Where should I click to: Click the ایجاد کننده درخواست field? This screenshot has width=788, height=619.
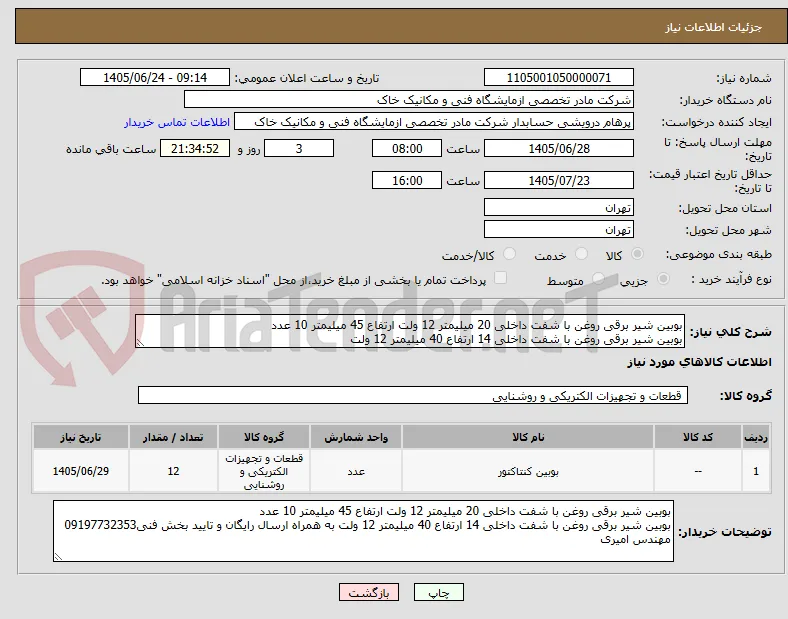point(434,122)
